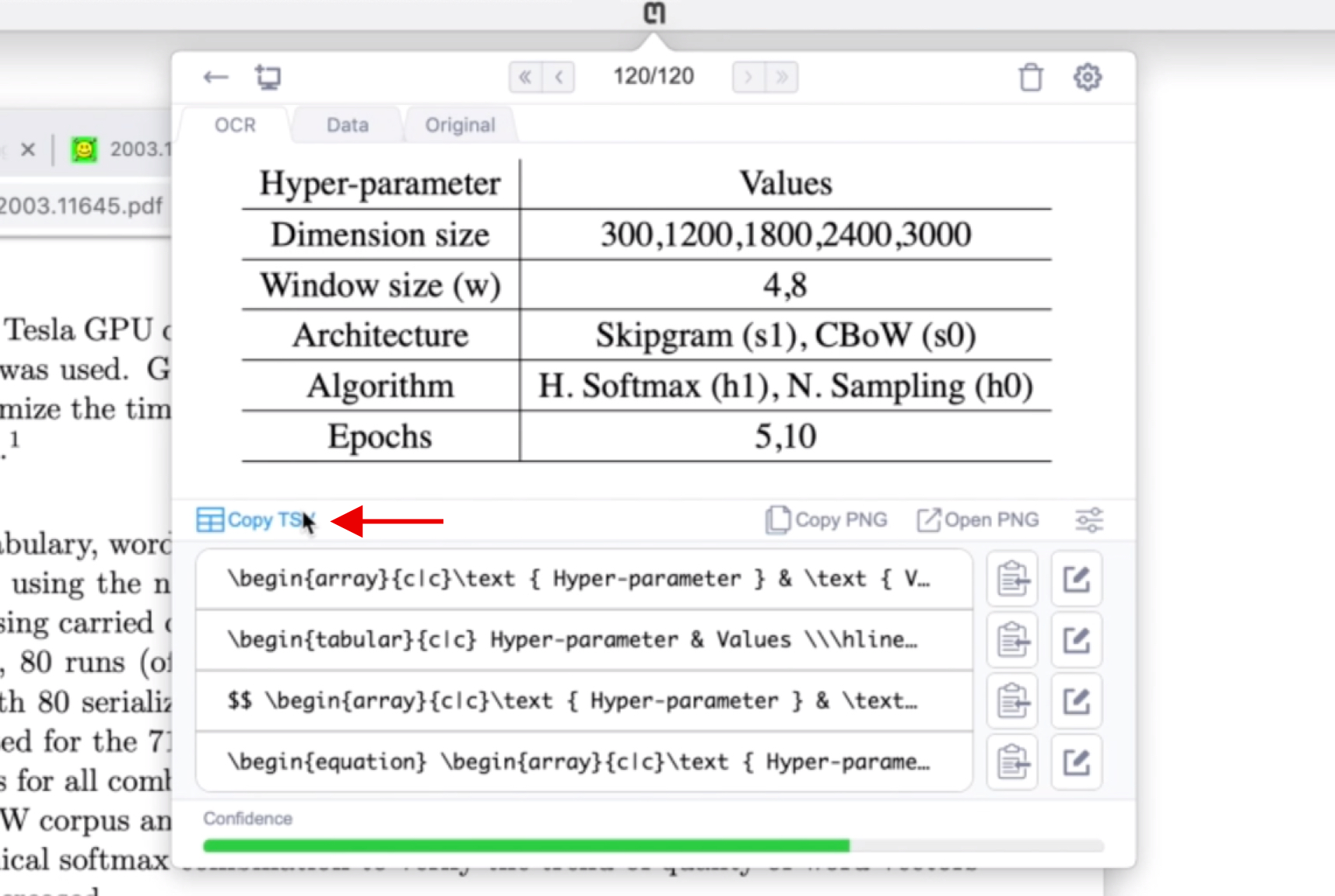Edit the \begin{tabular} result with pencil icon
The image size is (1335, 896).
point(1077,640)
